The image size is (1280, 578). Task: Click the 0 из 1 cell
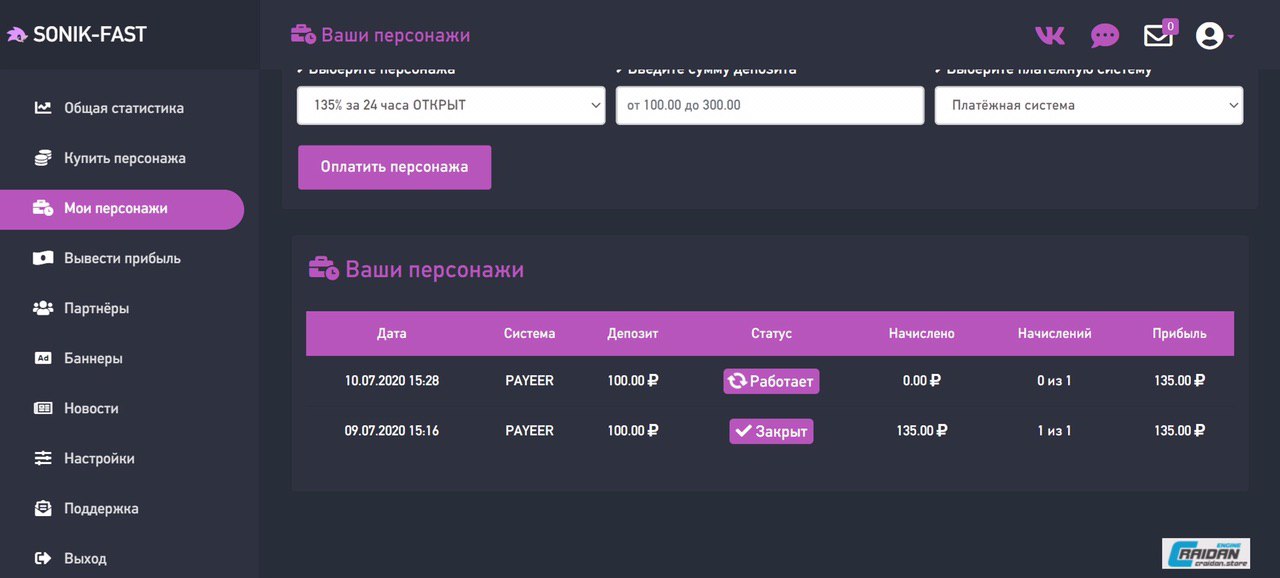point(1054,381)
